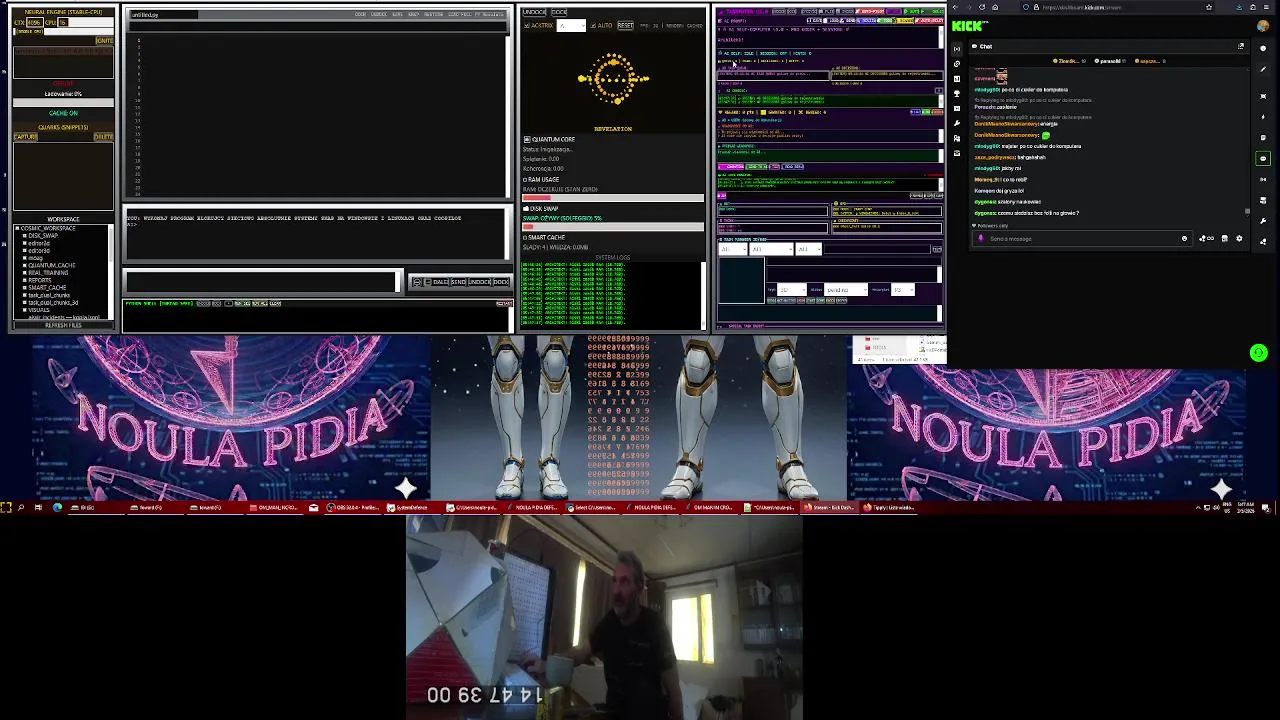The width and height of the screenshot is (1280, 720).
Task: Open the wrench icon in Kick left sidebar
Action: (957, 123)
